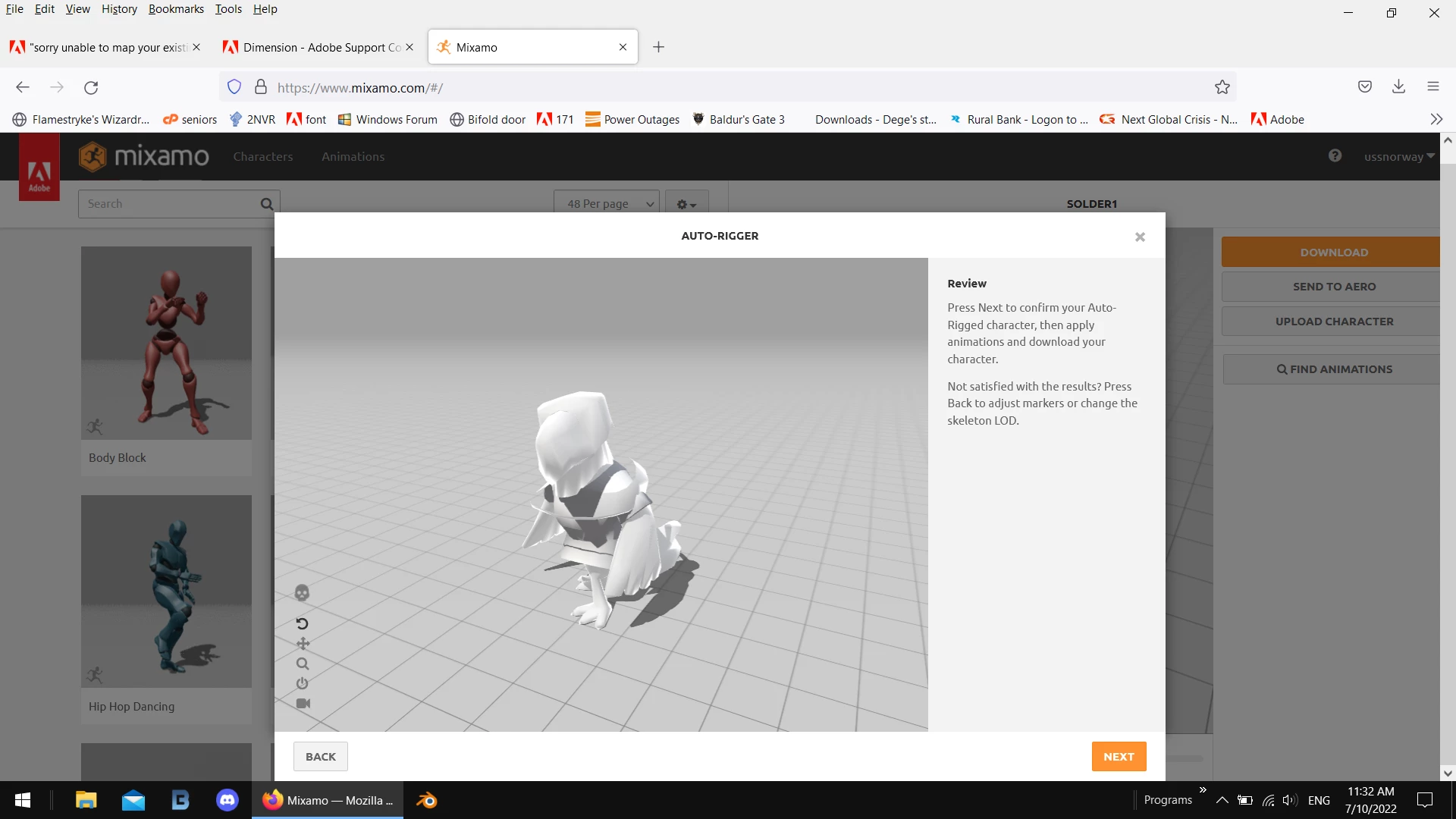
Task: Close the Auto-Rigger dialog with X
Action: [1140, 237]
